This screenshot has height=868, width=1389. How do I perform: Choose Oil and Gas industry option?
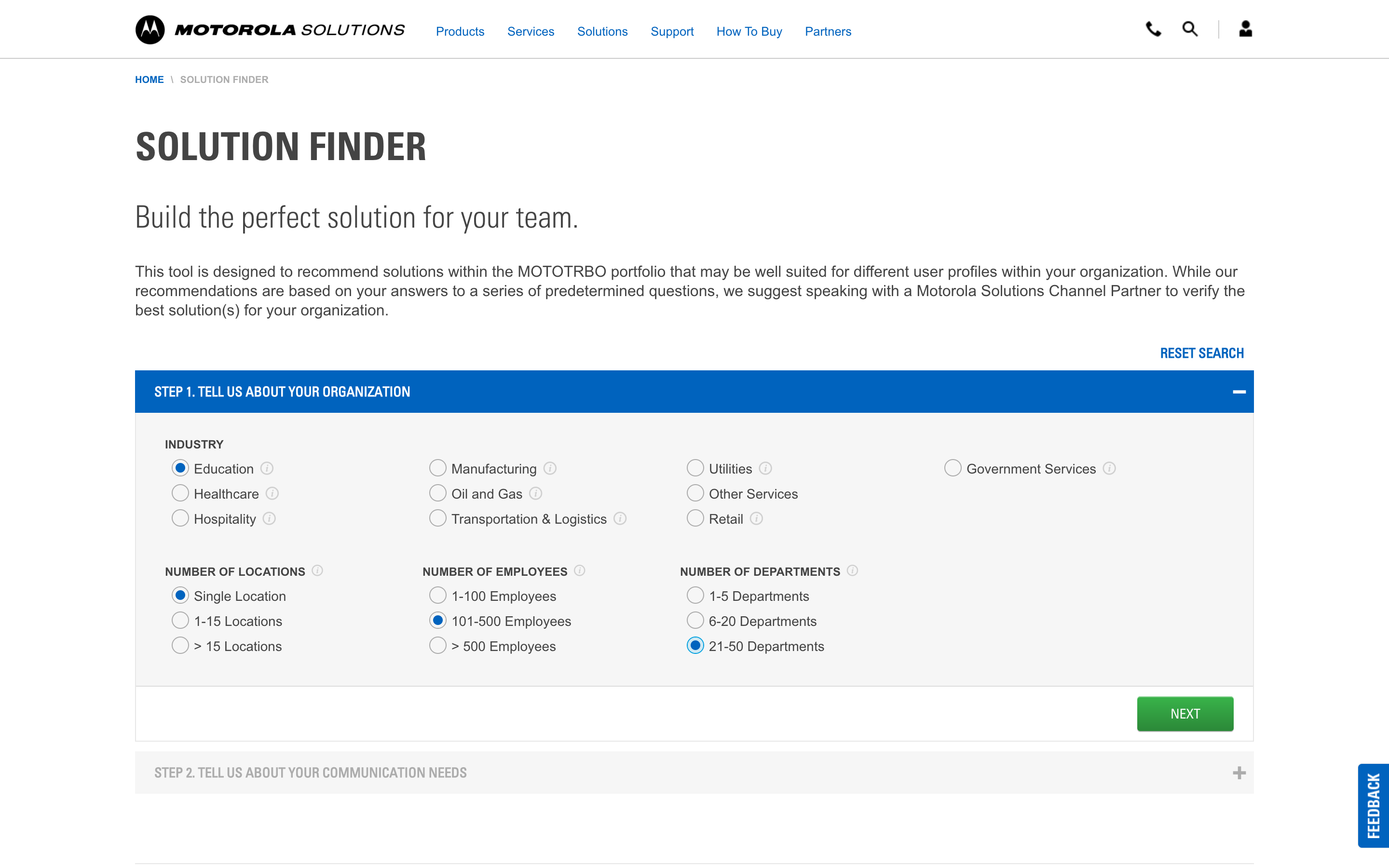click(438, 494)
